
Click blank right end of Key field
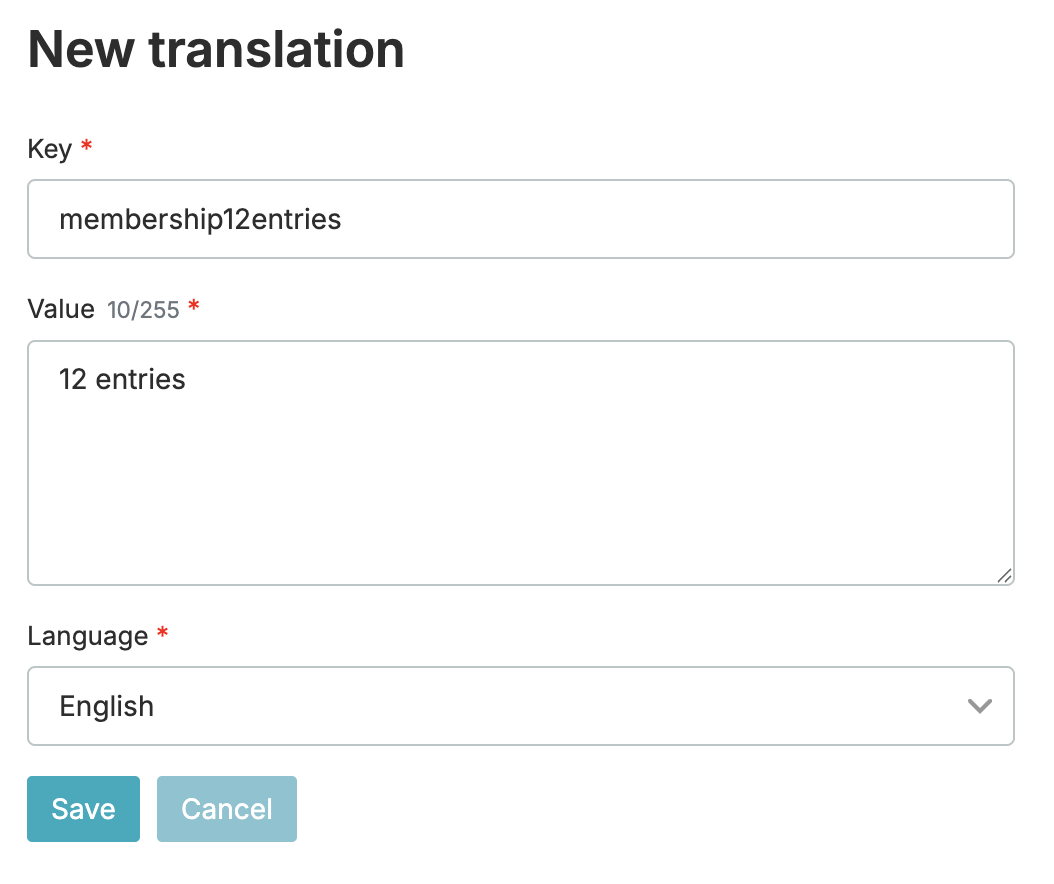[x=850, y=219]
